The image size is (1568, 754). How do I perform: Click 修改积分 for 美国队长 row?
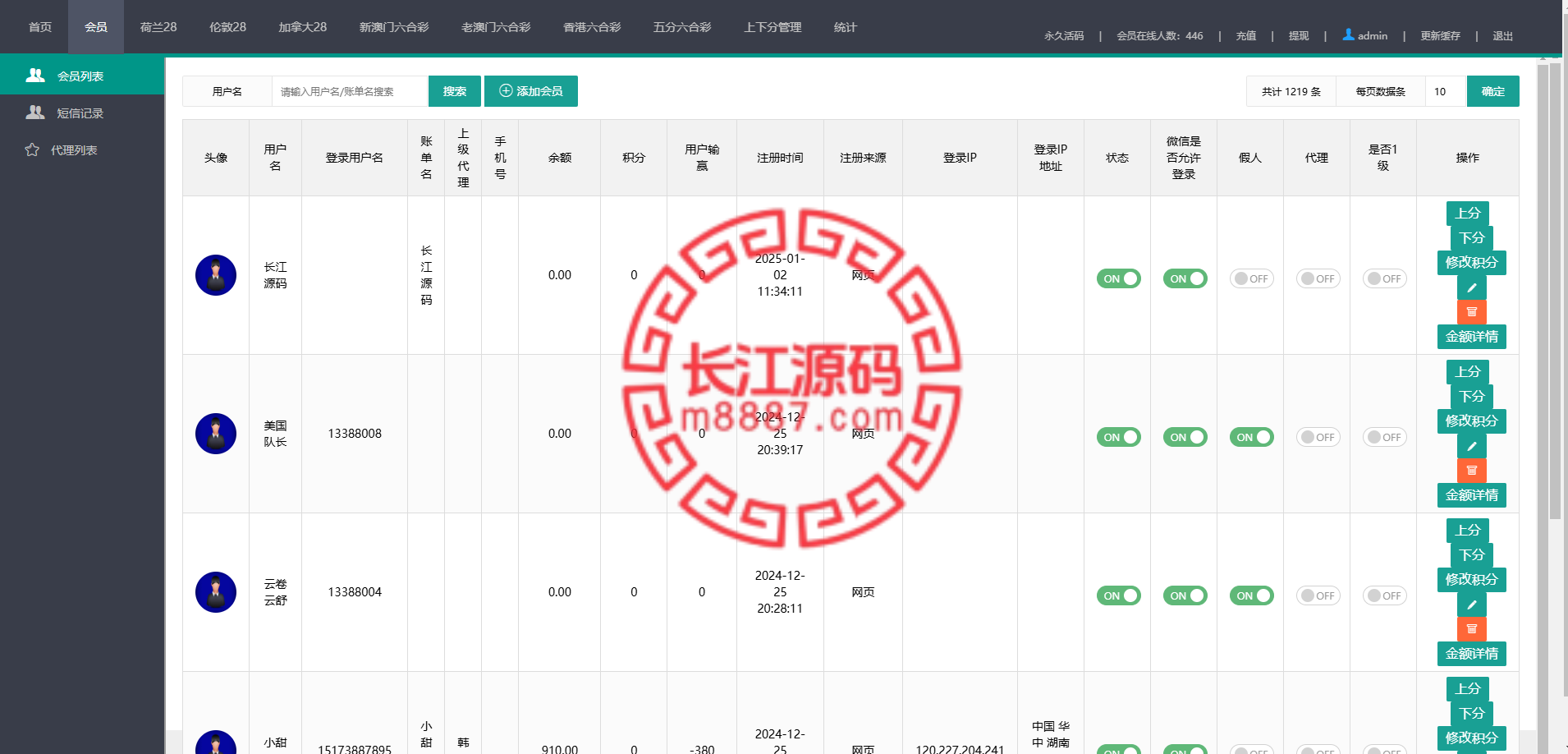(1472, 421)
